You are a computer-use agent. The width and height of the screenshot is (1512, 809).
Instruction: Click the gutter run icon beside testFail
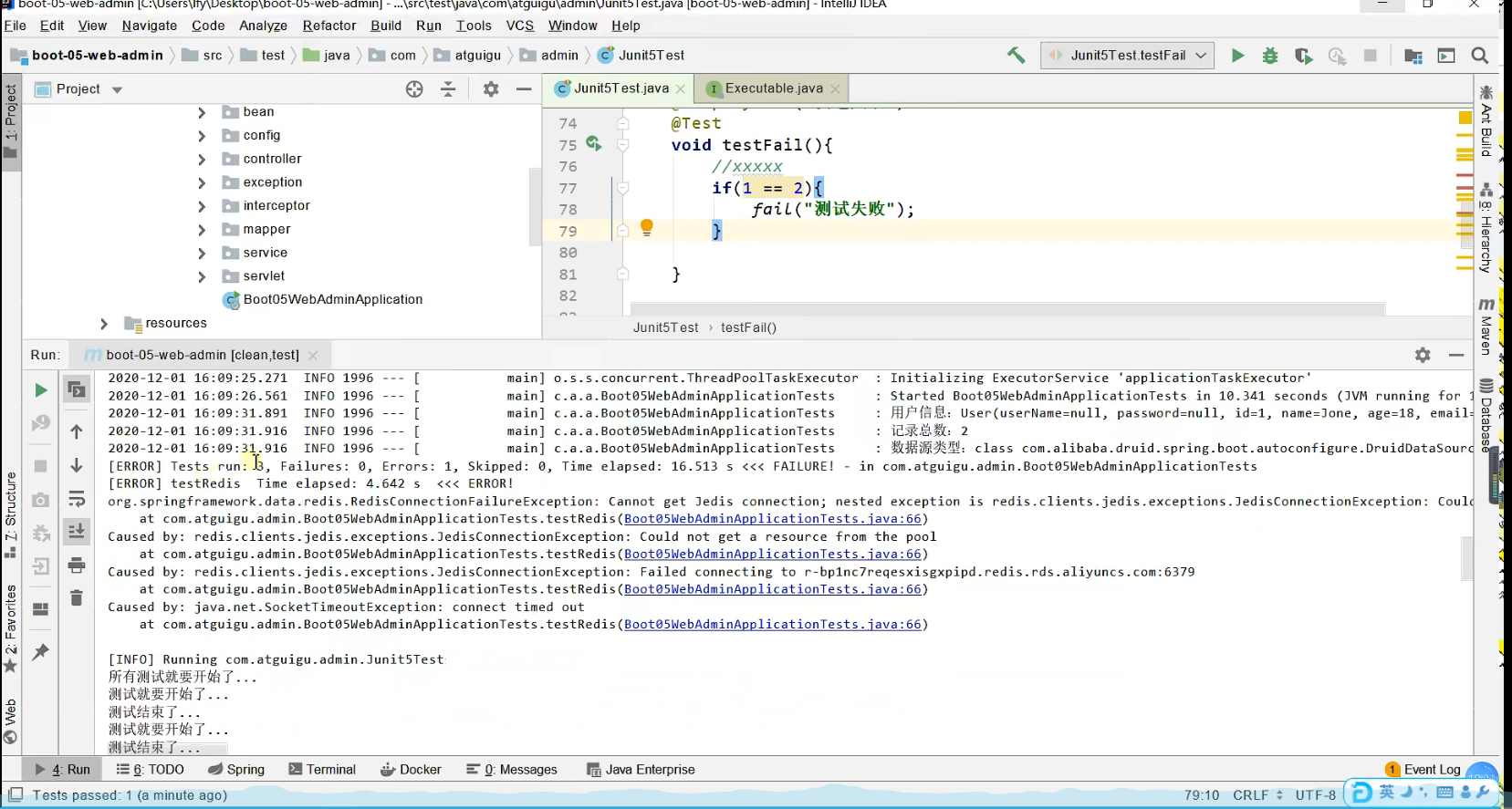593,144
